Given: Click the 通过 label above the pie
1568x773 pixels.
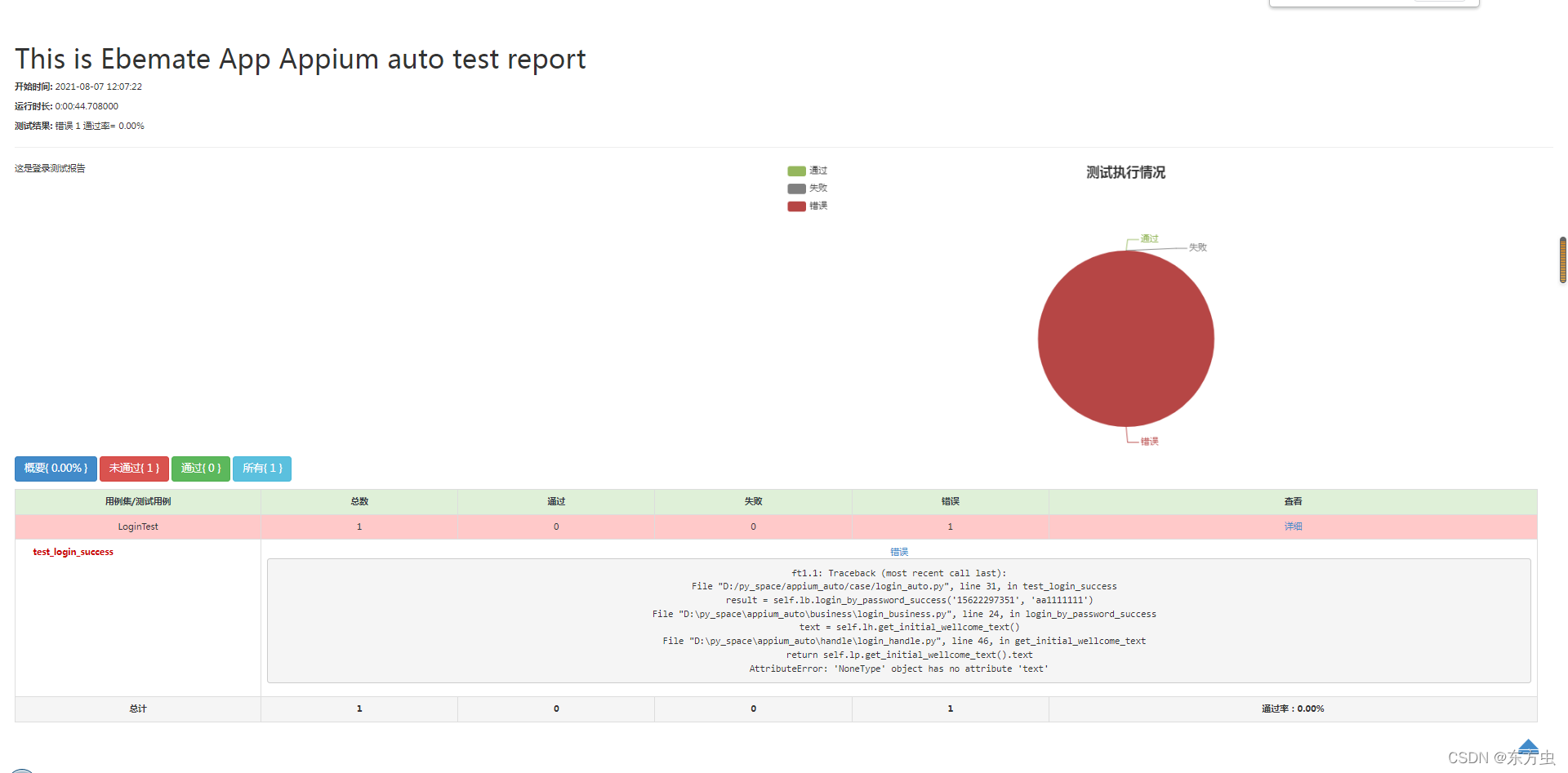Looking at the screenshot, I should tap(1150, 238).
